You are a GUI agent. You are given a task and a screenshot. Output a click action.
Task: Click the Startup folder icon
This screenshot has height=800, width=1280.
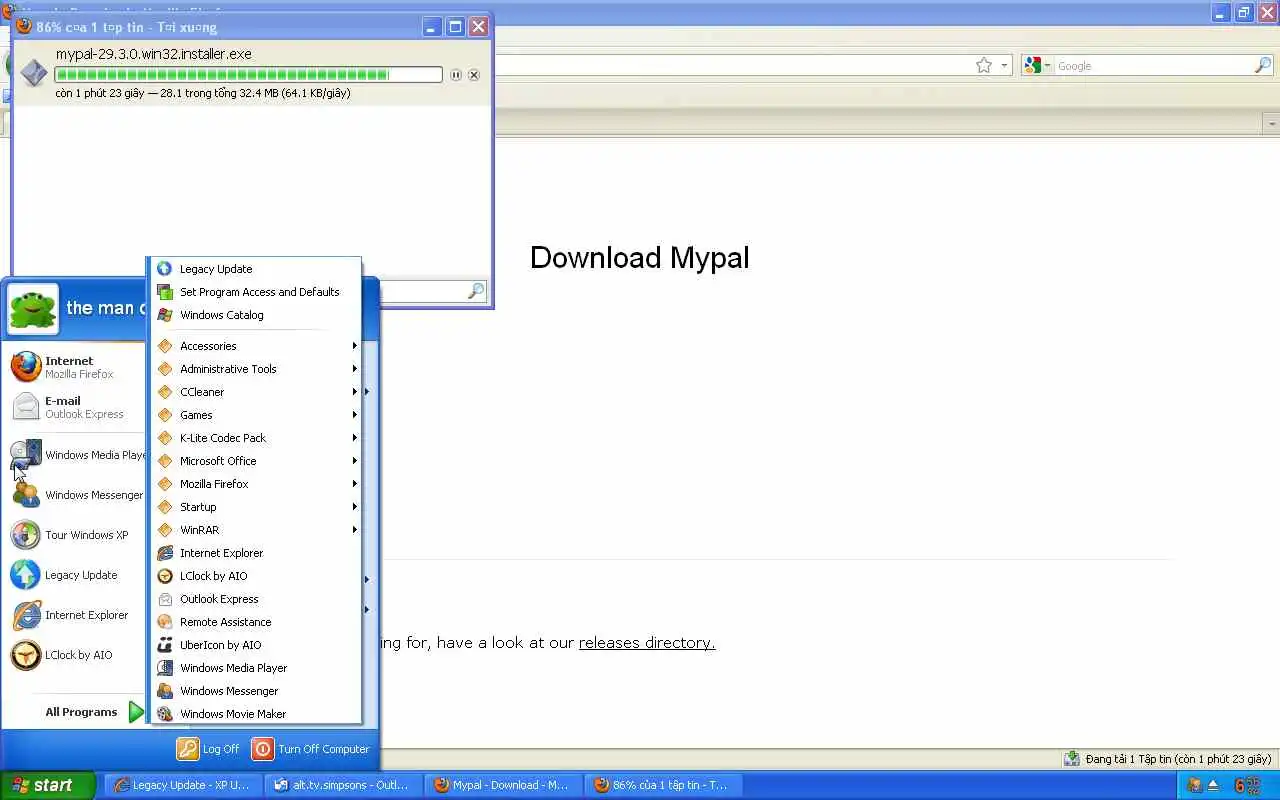coord(165,507)
